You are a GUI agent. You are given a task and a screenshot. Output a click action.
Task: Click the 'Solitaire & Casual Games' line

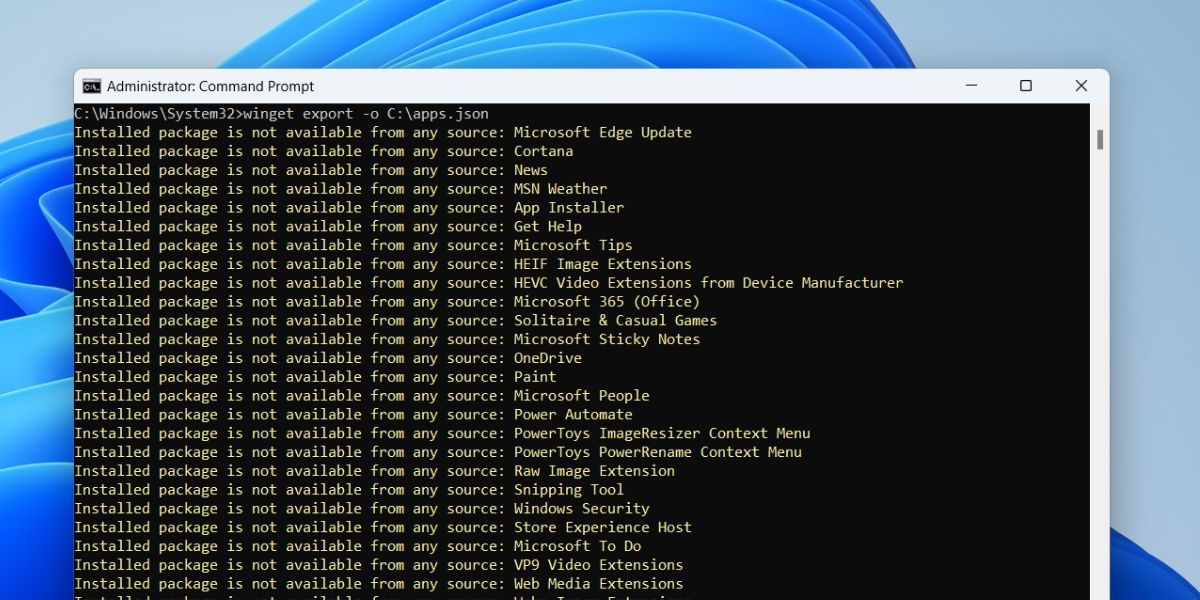point(615,321)
